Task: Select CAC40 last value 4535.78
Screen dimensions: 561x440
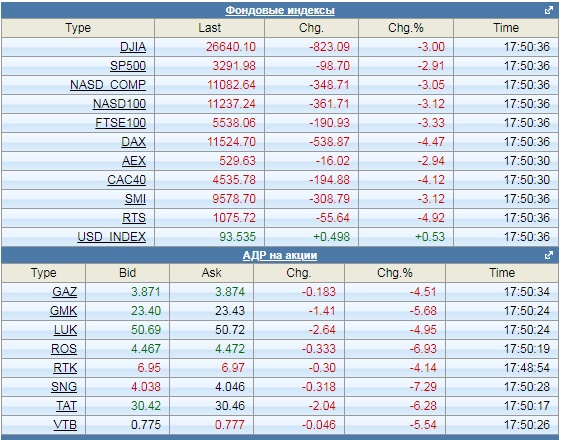Action: point(234,180)
